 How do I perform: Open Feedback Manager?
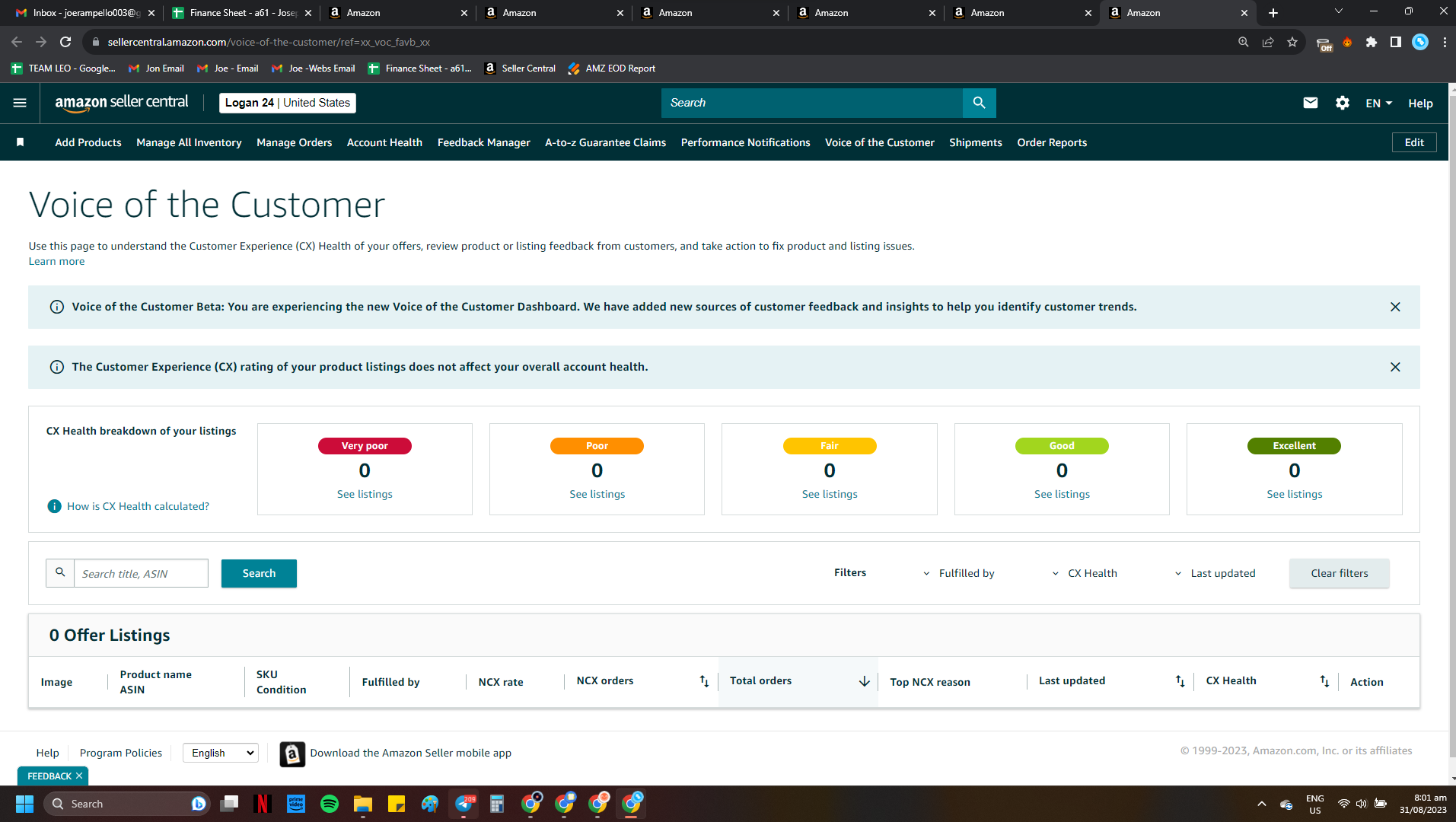coord(484,142)
